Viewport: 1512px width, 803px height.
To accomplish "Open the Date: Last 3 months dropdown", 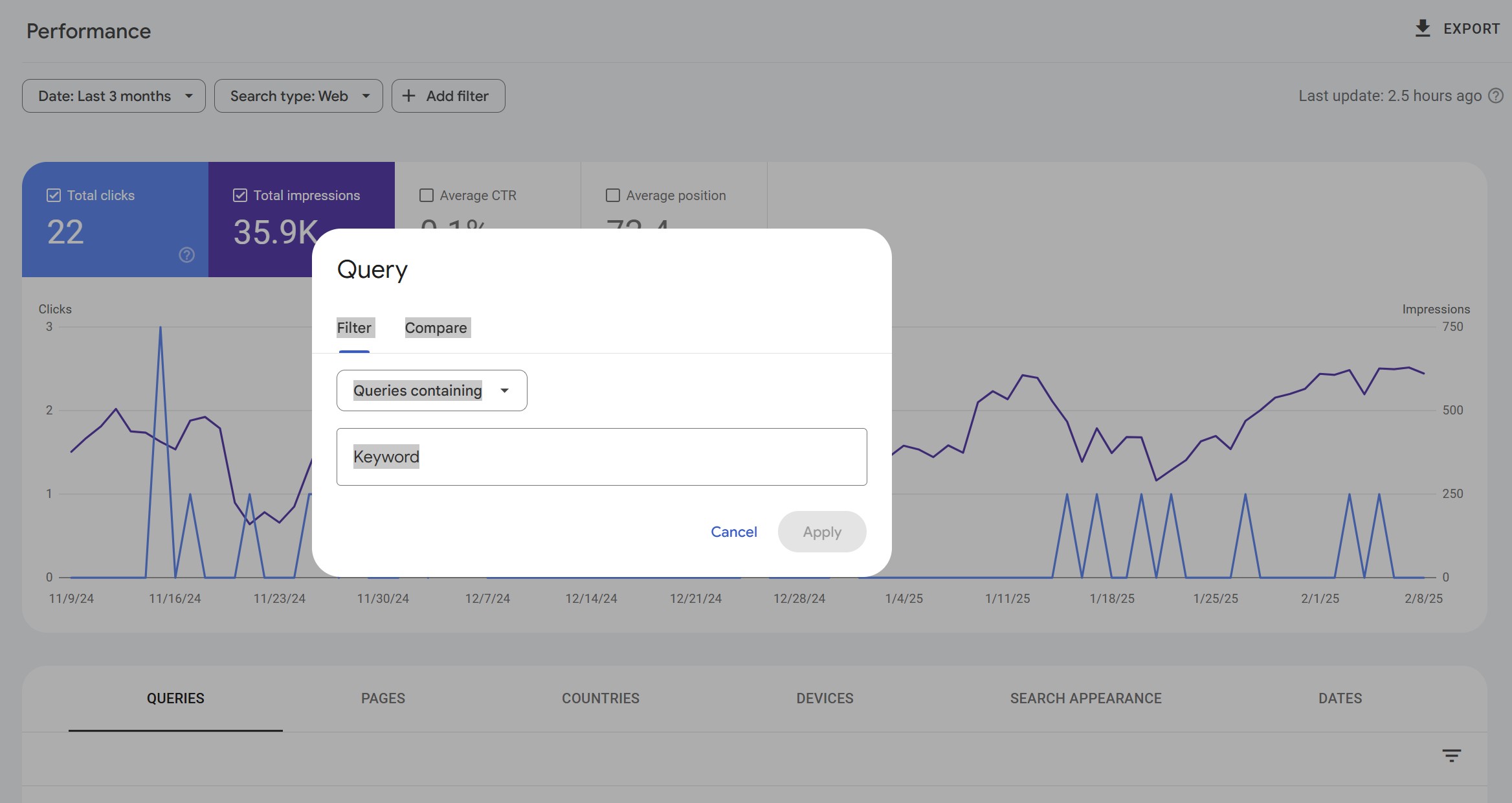I will [x=114, y=96].
